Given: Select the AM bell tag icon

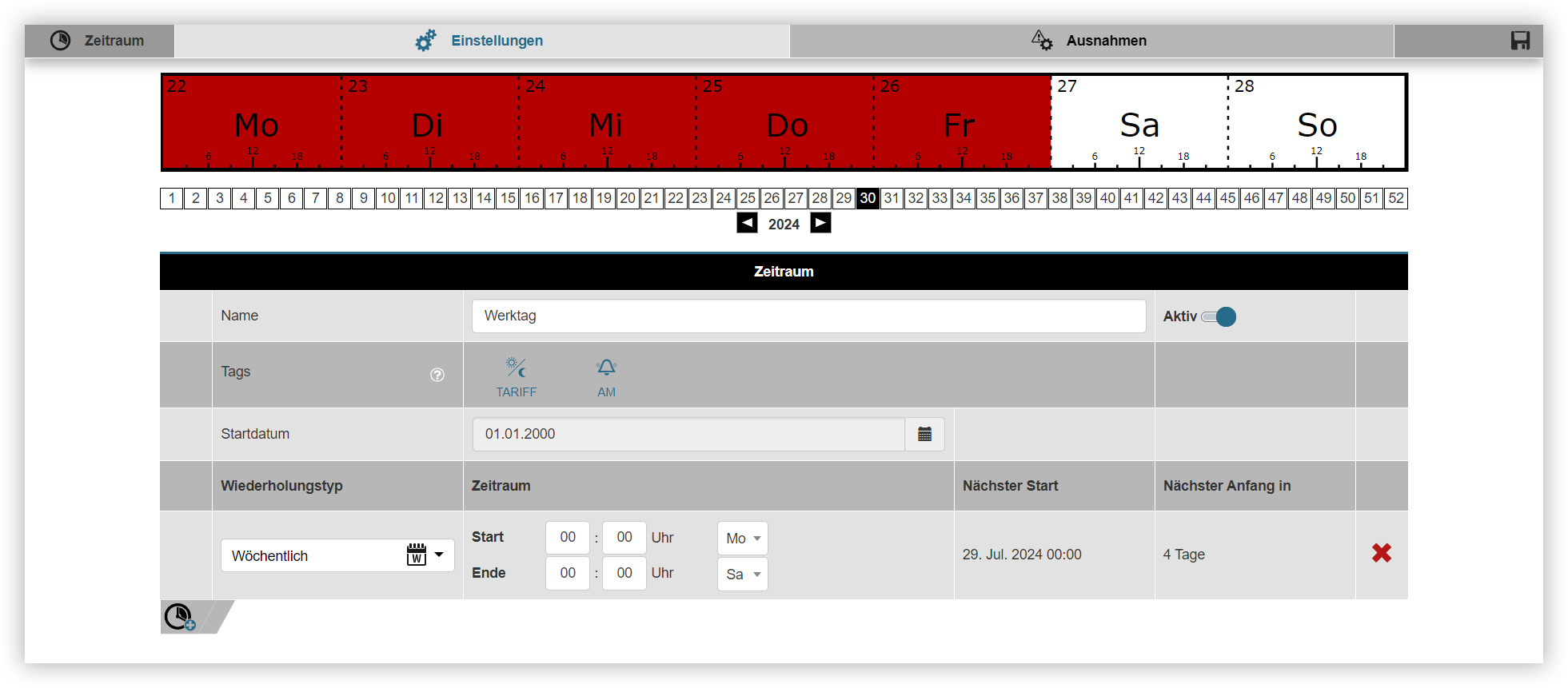Looking at the screenshot, I should [x=606, y=376].
